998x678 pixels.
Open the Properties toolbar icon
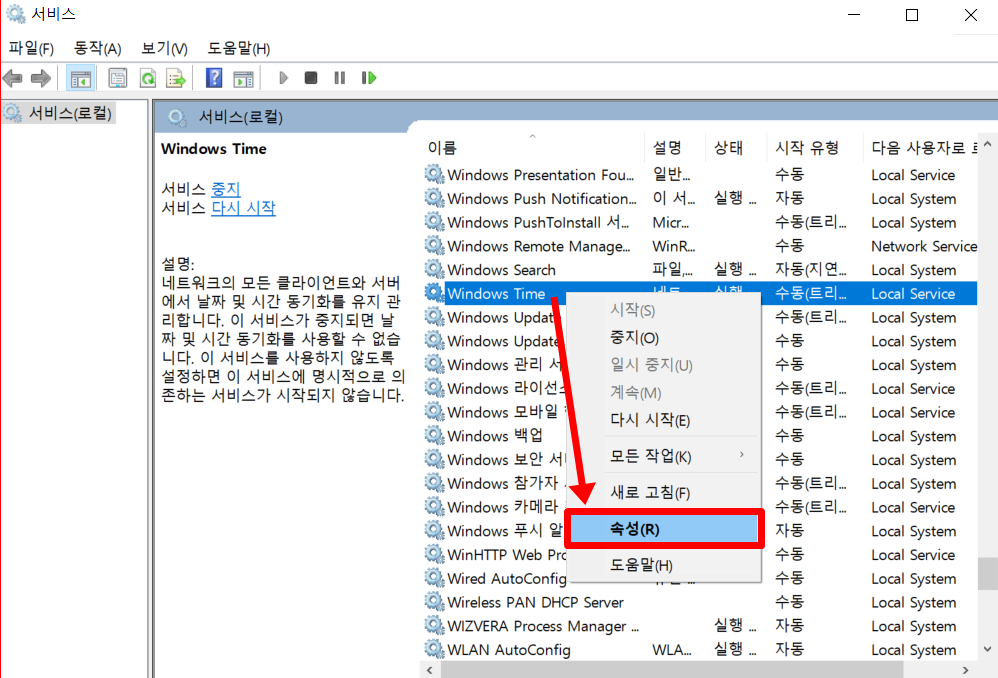[118, 78]
